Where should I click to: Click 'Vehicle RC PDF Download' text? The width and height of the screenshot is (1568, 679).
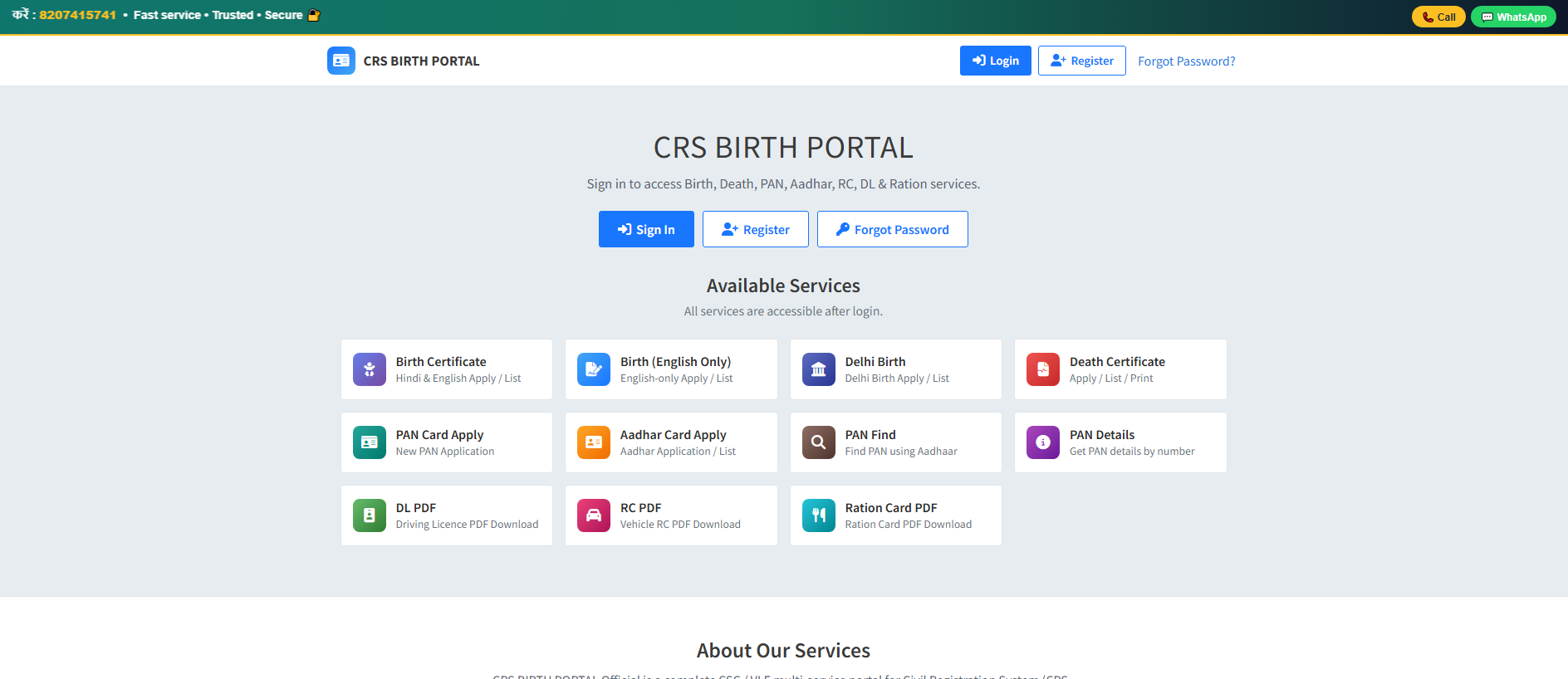point(680,525)
